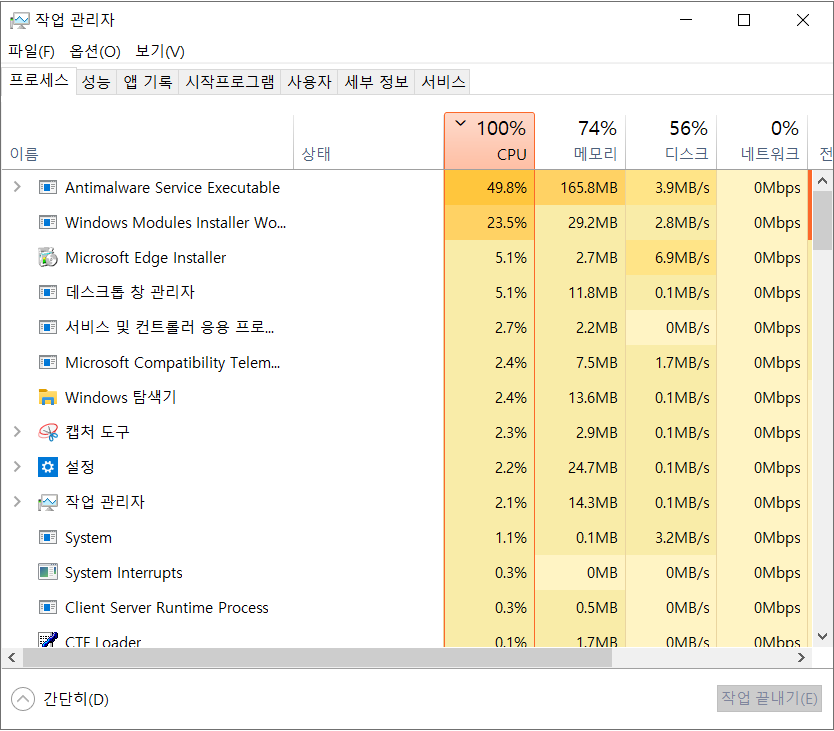This screenshot has width=834, height=731.
Task: Click the 165.8MB memory value
Action: pos(589,188)
